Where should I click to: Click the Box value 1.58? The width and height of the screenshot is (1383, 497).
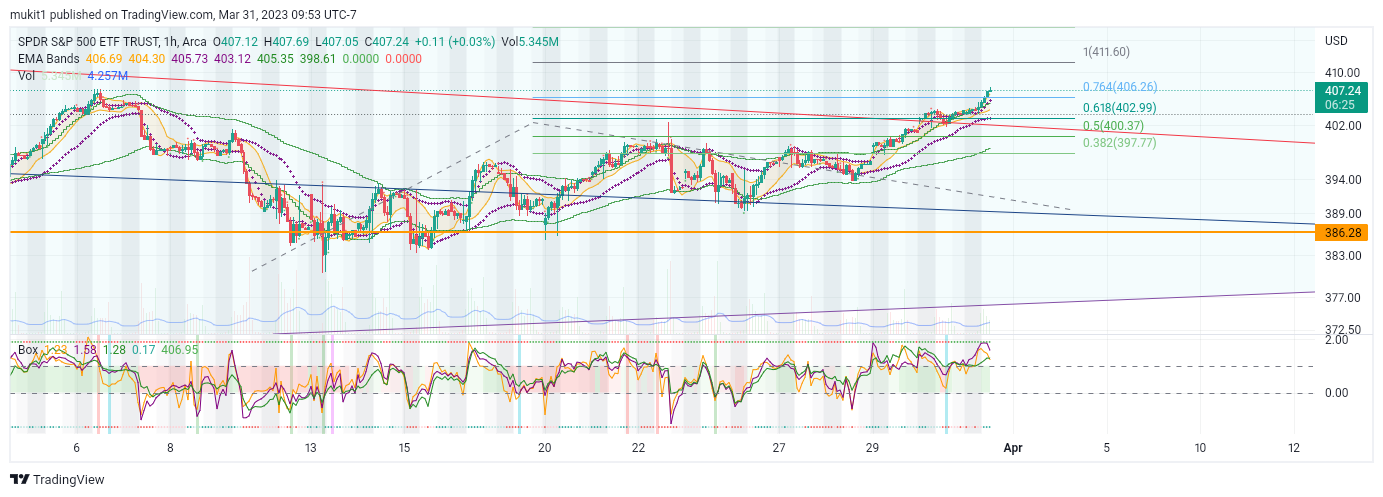click(x=85, y=349)
